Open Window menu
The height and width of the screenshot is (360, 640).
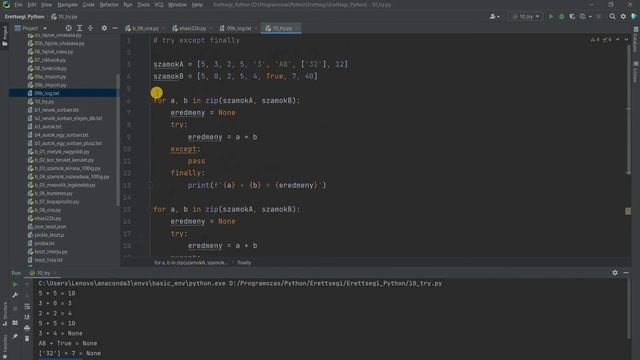click(x=177, y=5)
